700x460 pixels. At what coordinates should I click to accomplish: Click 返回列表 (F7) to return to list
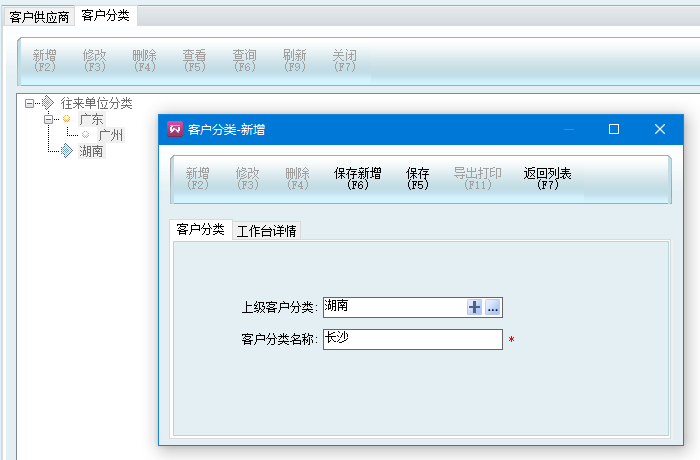(x=547, y=178)
